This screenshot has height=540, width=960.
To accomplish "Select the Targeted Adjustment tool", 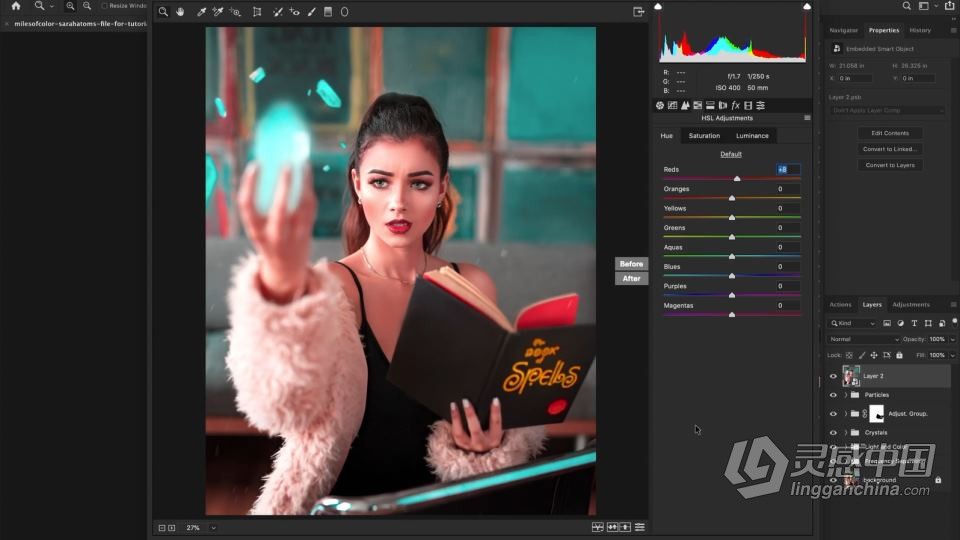I will pyautogui.click(x=235, y=12).
